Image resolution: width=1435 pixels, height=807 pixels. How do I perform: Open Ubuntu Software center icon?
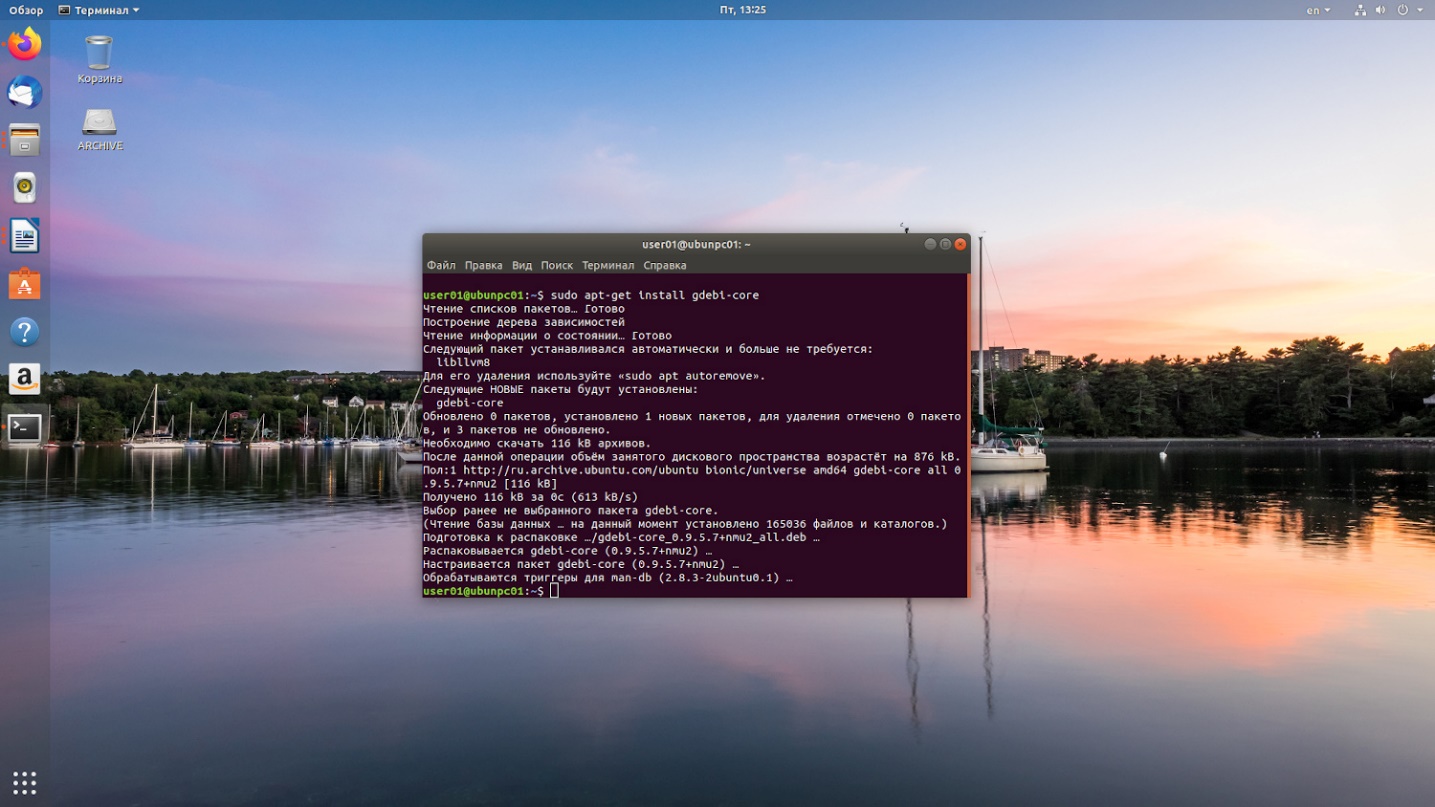[x=25, y=284]
